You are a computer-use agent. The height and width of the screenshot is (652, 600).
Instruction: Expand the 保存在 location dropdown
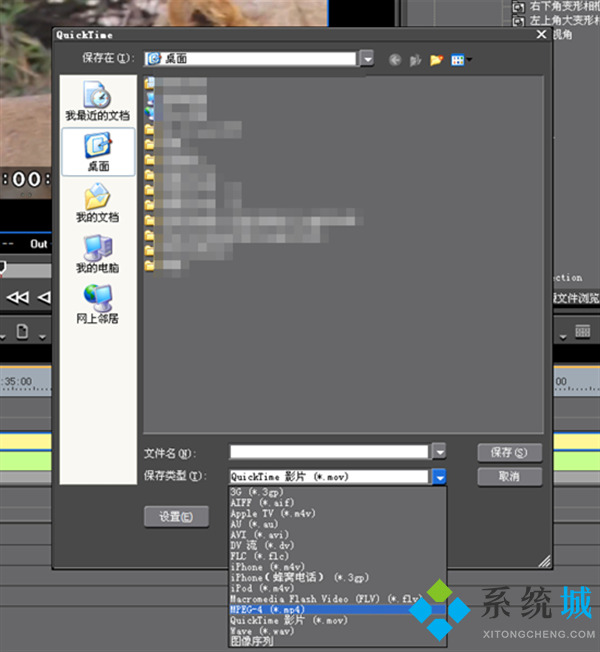click(367, 59)
